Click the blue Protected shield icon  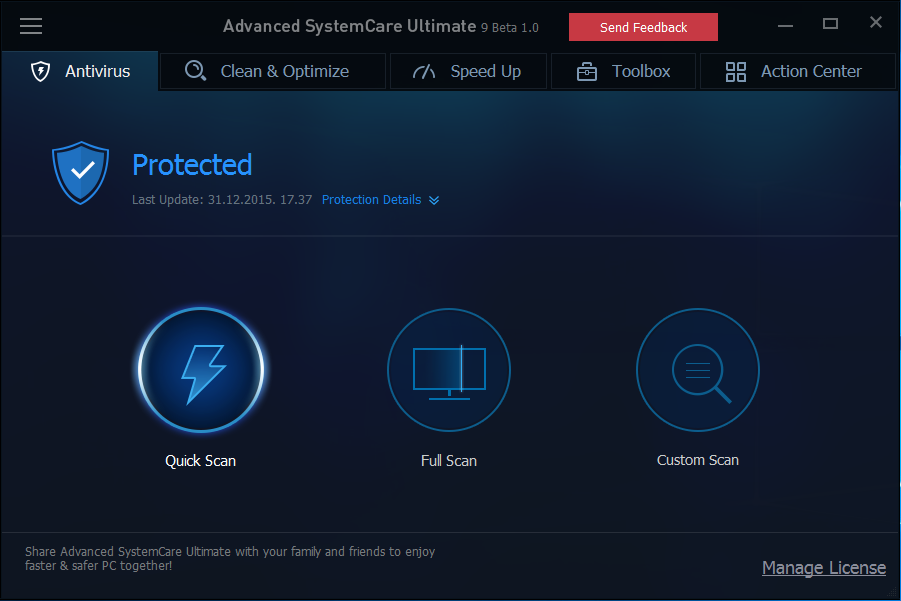[x=80, y=173]
